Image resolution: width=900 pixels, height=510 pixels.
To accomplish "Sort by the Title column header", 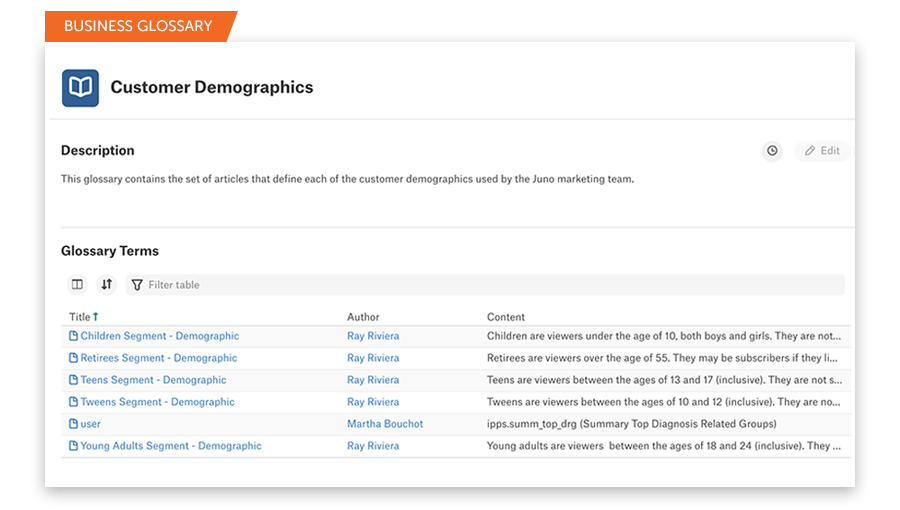I will [80, 317].
